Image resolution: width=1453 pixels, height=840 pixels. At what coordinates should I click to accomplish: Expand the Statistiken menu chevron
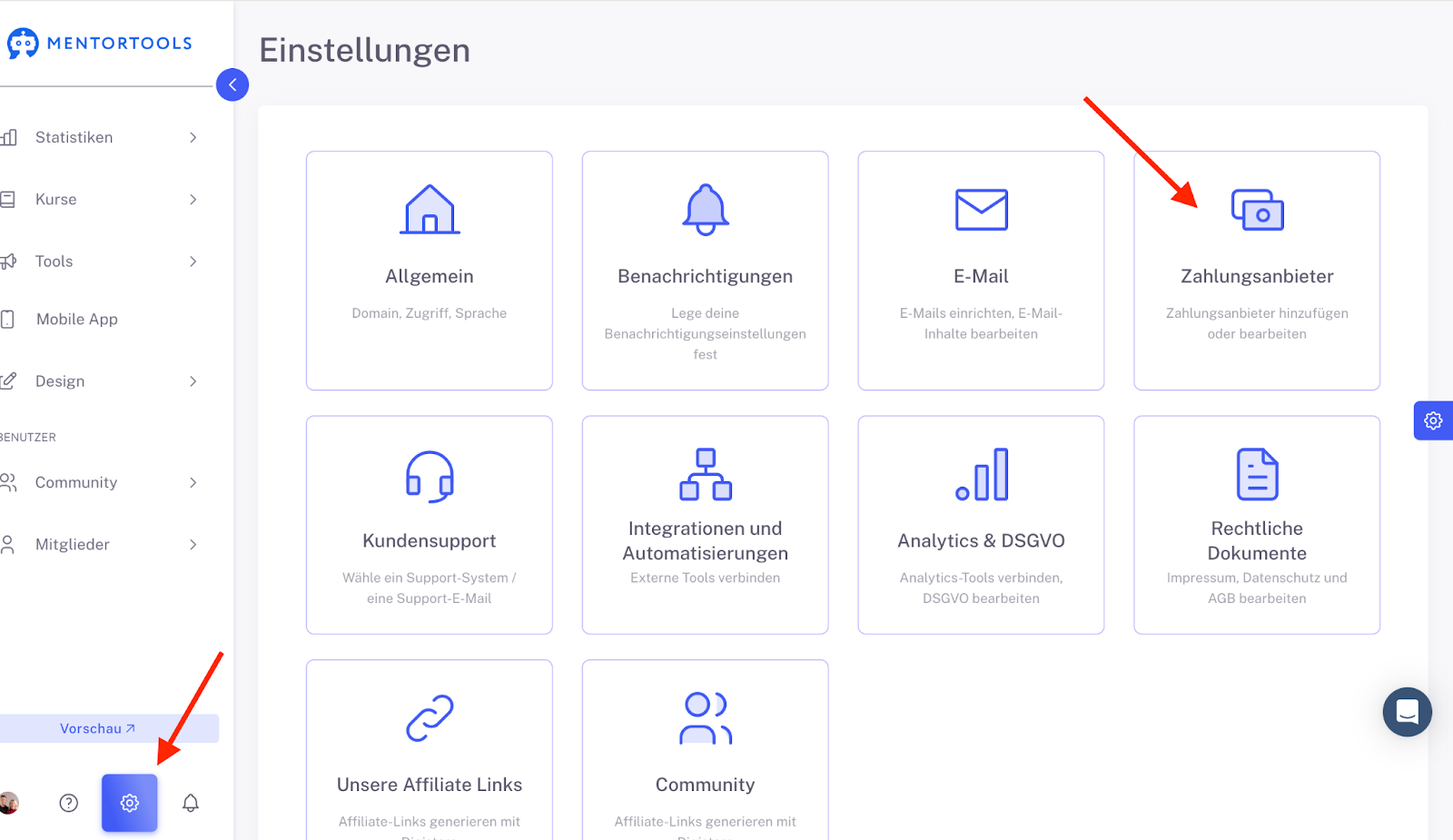(x=193, y=138)
